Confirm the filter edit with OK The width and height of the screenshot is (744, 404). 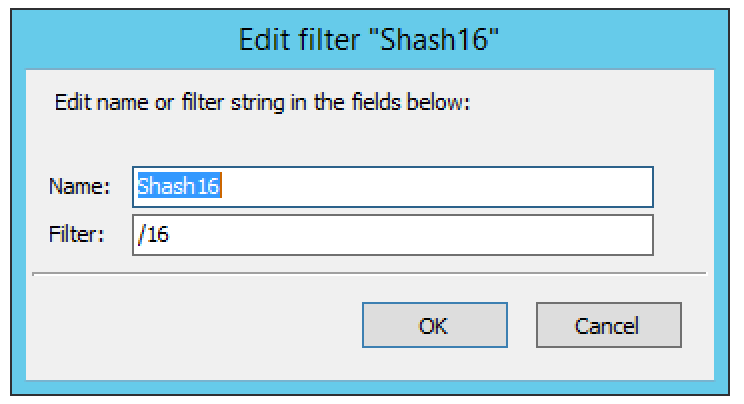point(435,325)
